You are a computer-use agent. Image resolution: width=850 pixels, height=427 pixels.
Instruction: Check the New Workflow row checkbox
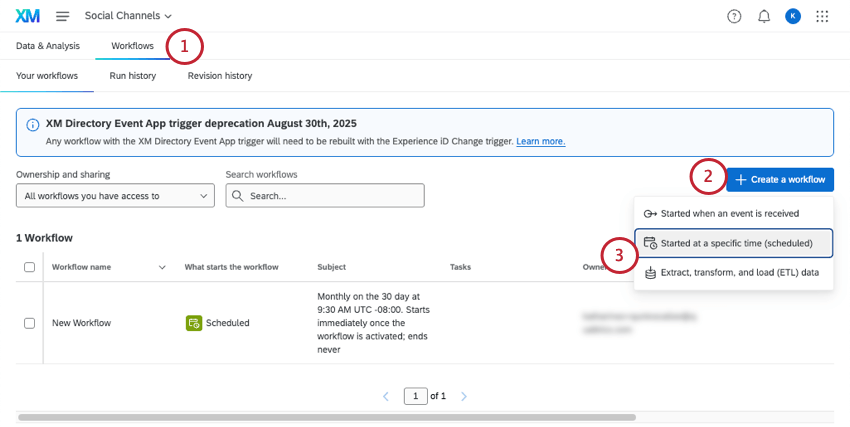tap(29, 323)
